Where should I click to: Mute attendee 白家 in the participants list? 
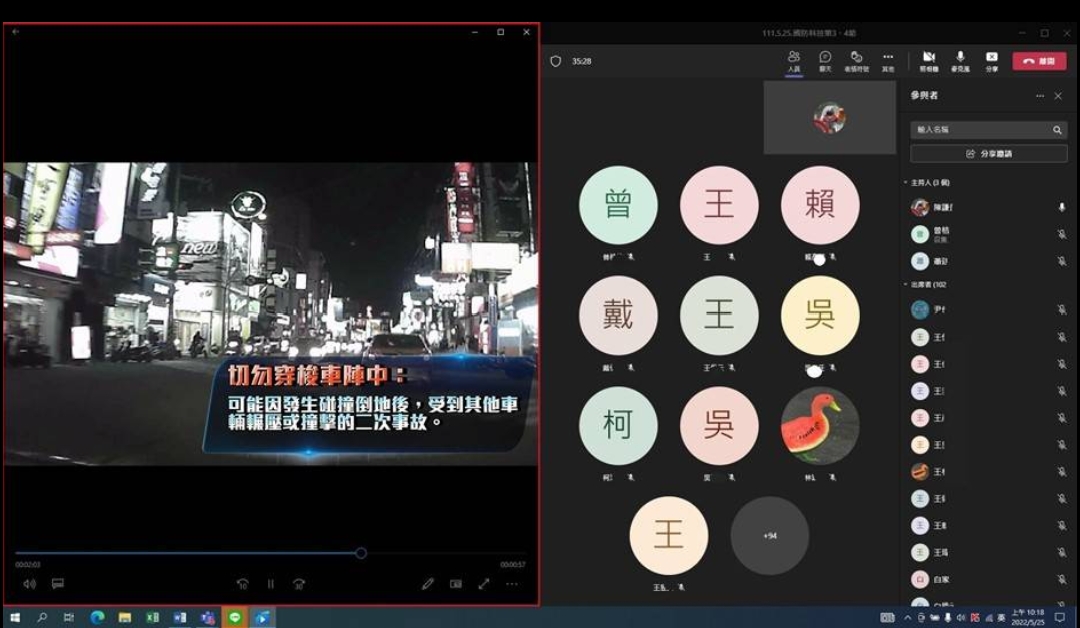tap(1062, 578)
